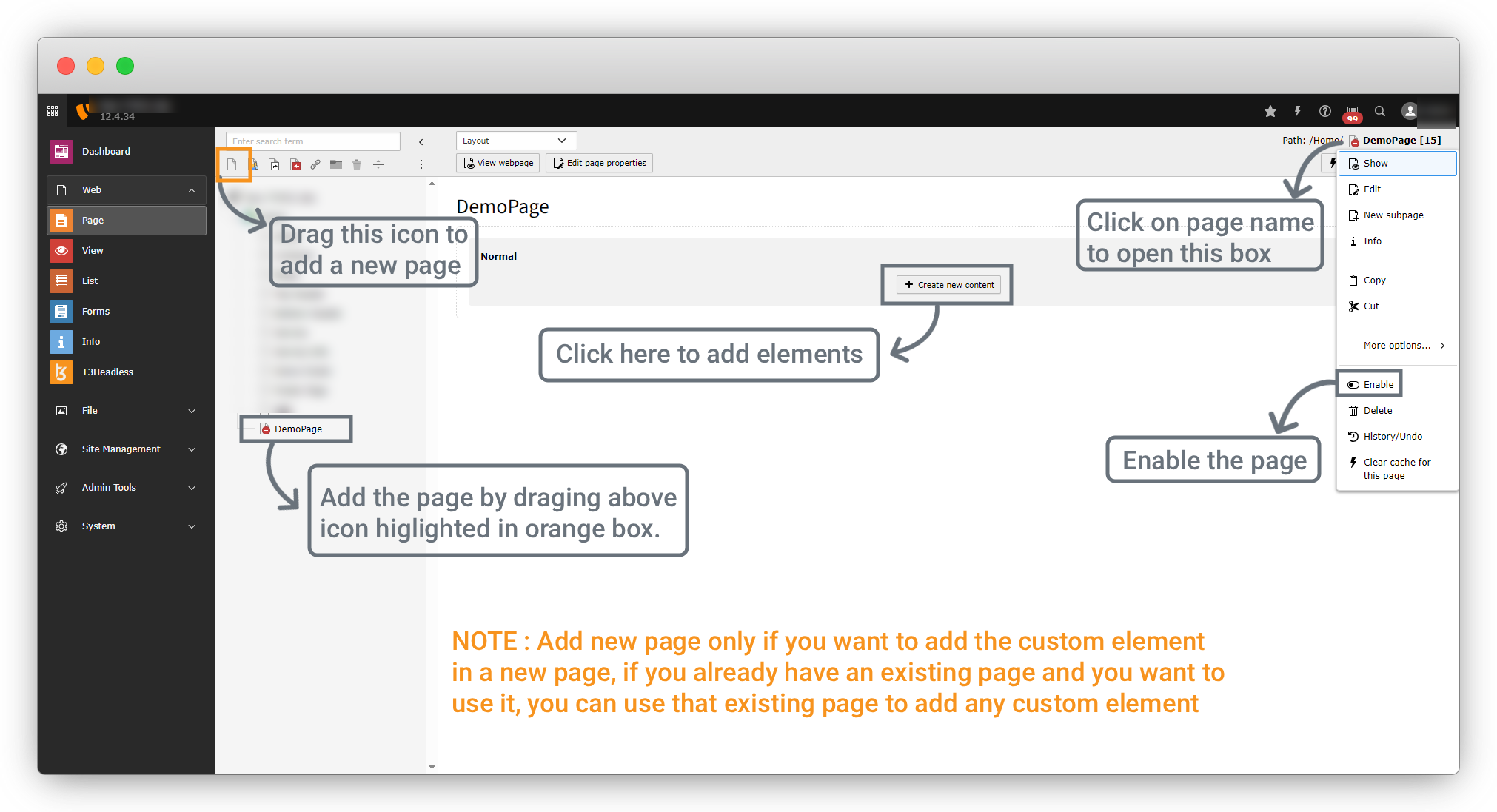The image size is (1497, 812).
Task: Click Edit page properties button
Action: 599,163
